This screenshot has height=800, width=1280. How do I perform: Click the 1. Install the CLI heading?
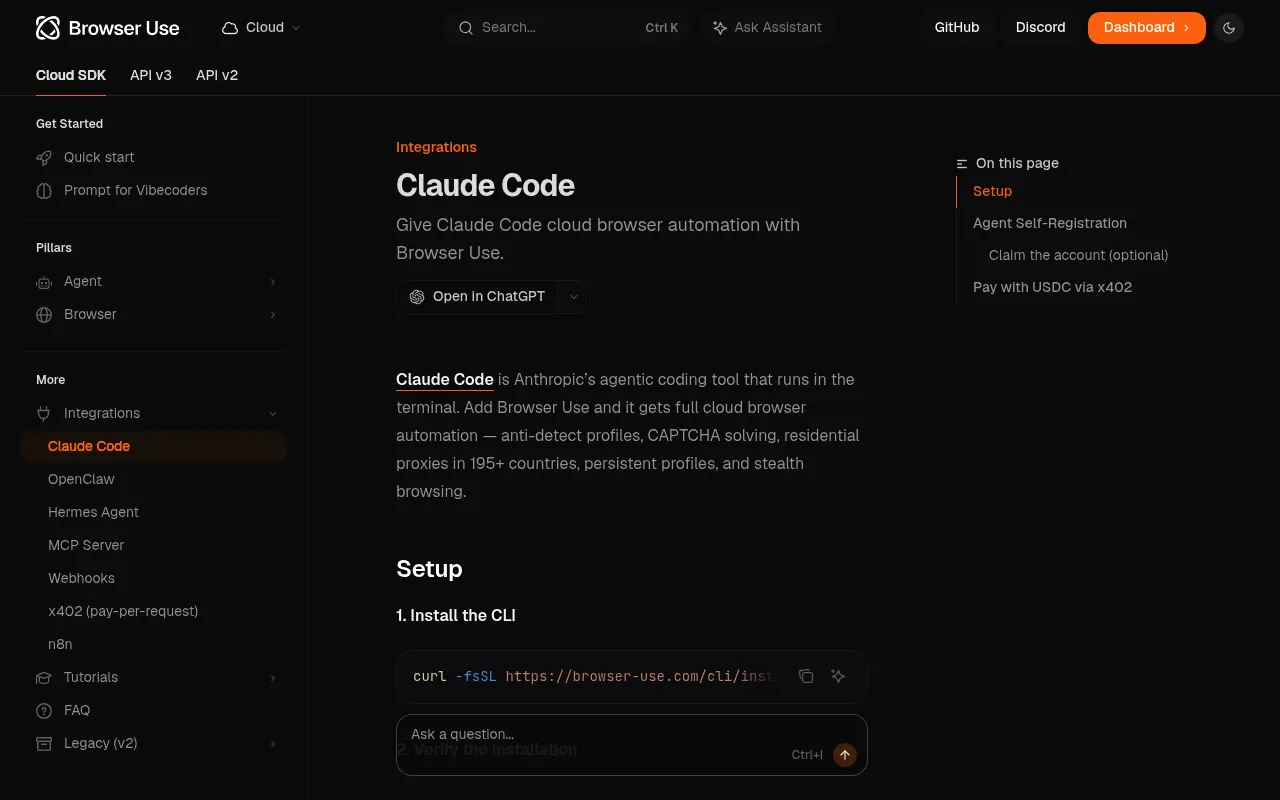point(456,615)
